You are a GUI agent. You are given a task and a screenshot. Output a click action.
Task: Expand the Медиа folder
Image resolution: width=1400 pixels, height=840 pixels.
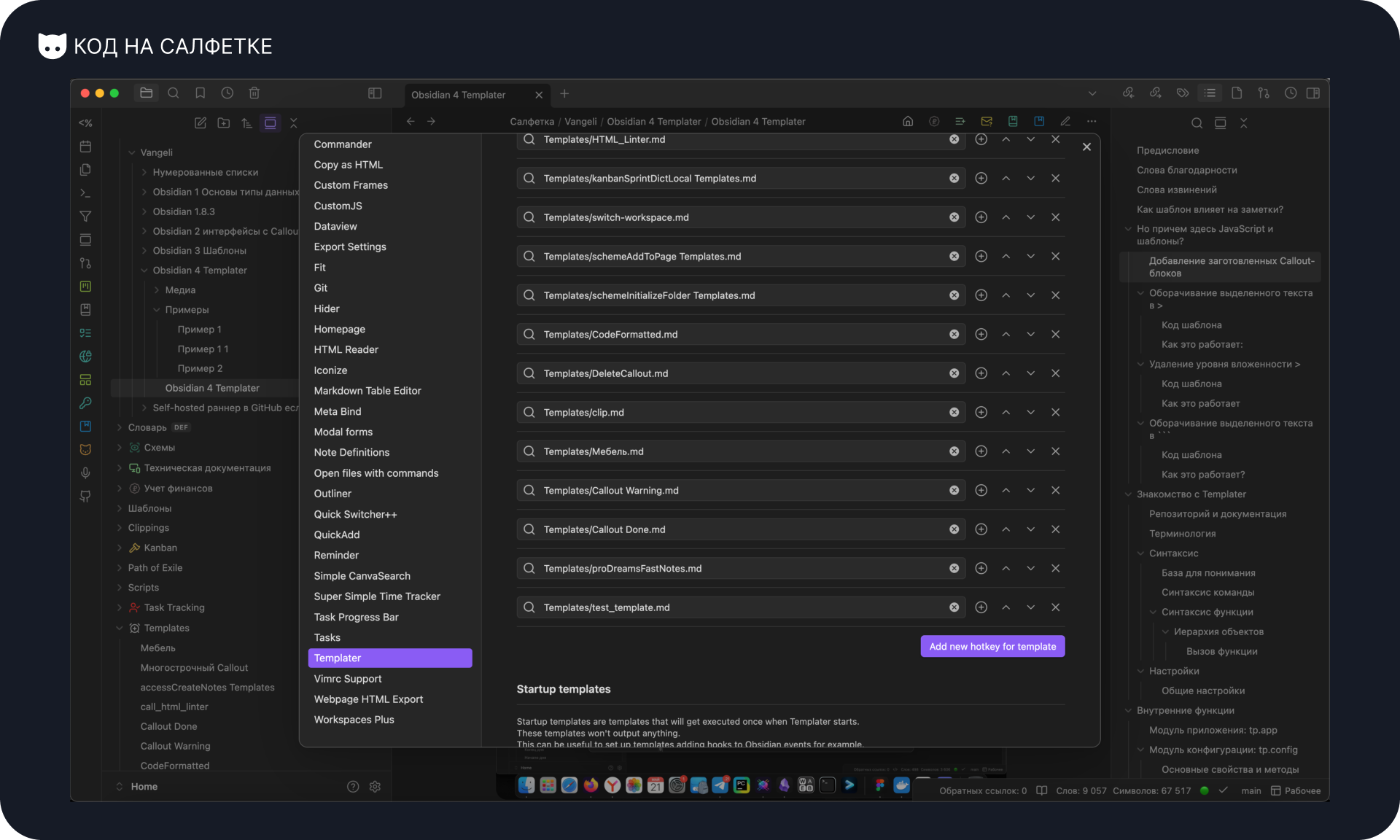(x=157, y=290)
